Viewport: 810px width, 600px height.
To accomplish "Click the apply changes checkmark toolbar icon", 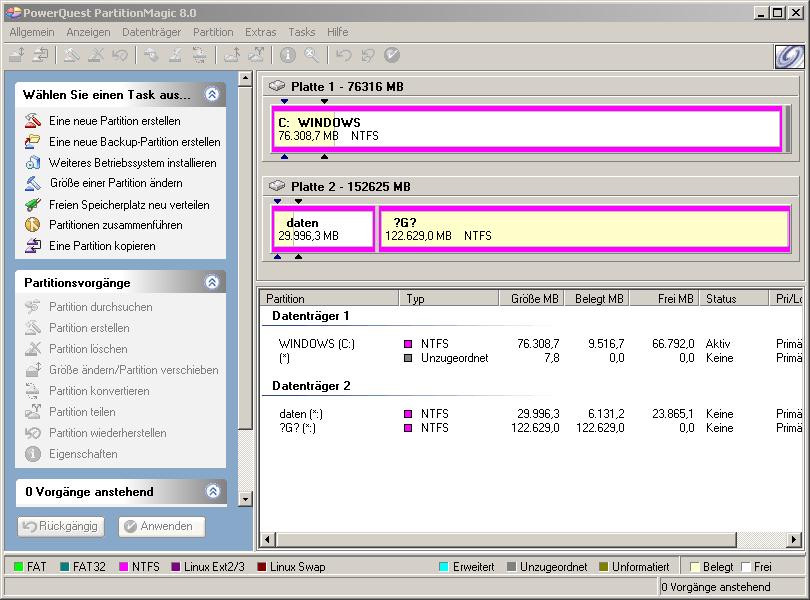I will 392,55.
